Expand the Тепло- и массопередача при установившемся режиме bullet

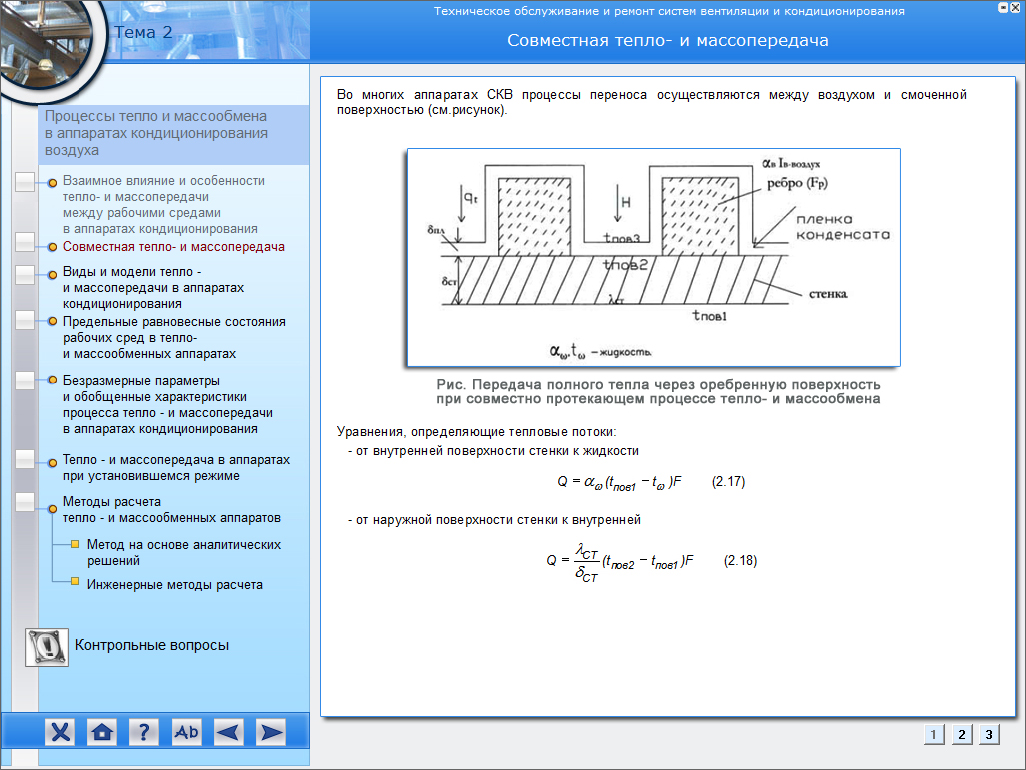52,460
